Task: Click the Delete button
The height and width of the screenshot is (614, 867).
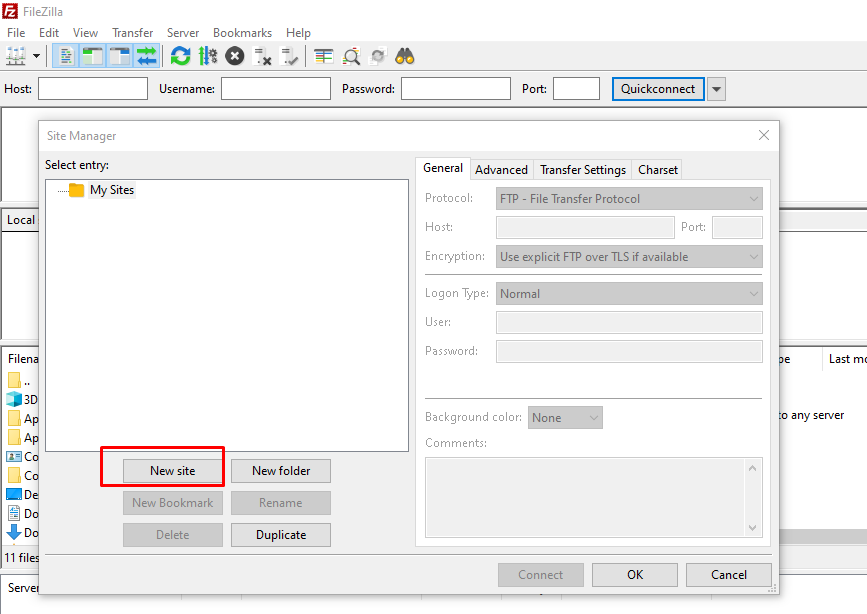Action: click(x=173, y=535)
